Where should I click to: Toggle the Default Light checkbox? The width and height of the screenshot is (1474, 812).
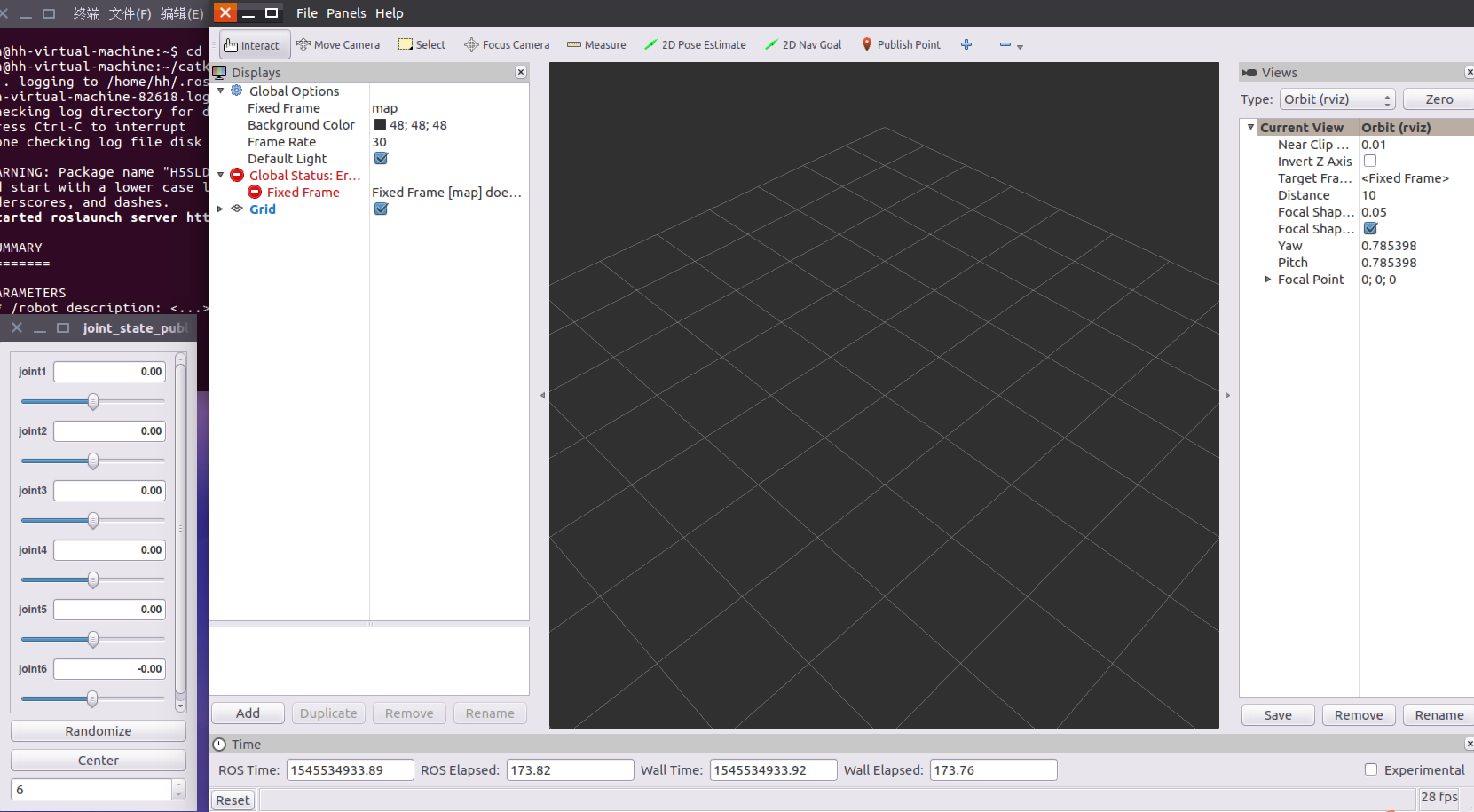click(381, 159)
